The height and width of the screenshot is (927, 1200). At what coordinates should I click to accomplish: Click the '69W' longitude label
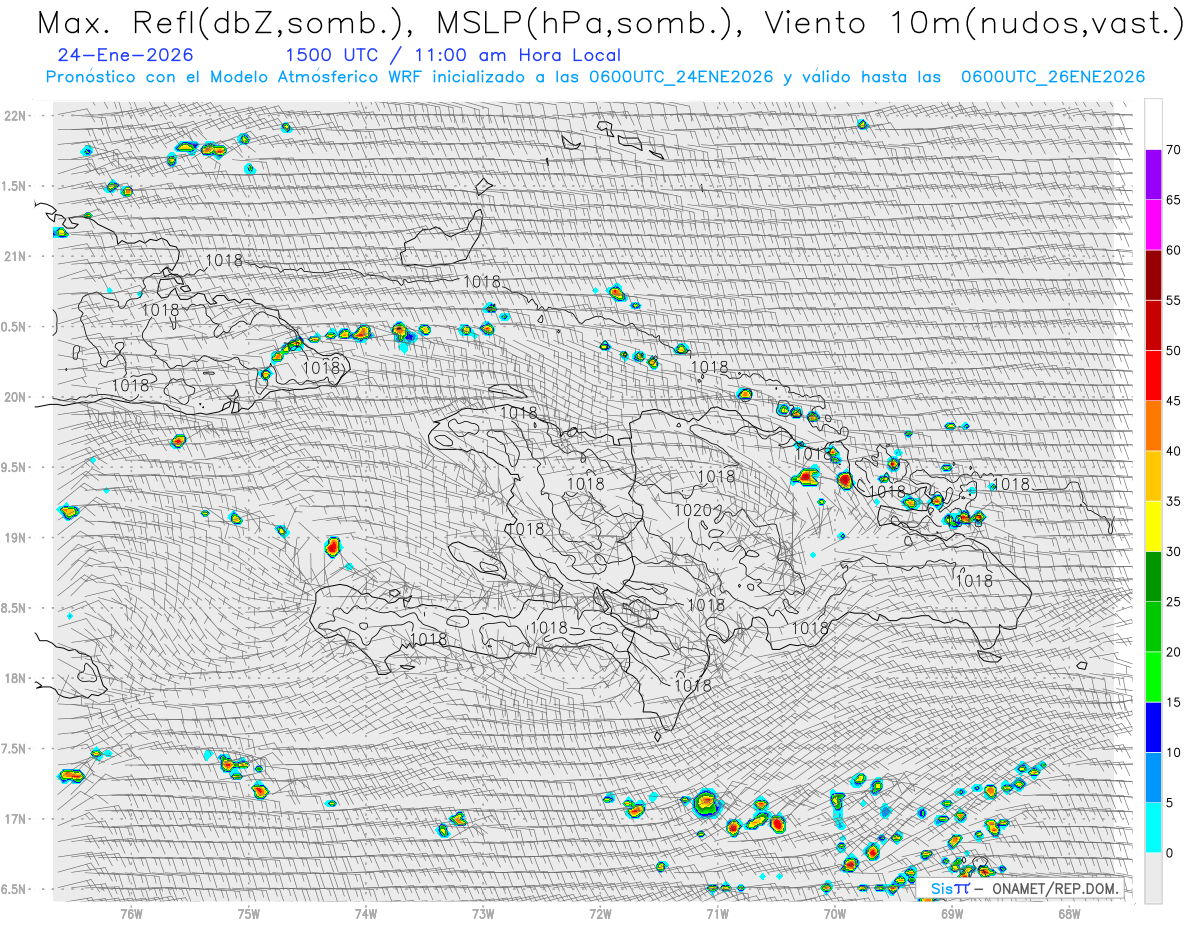tap(952, 912)
